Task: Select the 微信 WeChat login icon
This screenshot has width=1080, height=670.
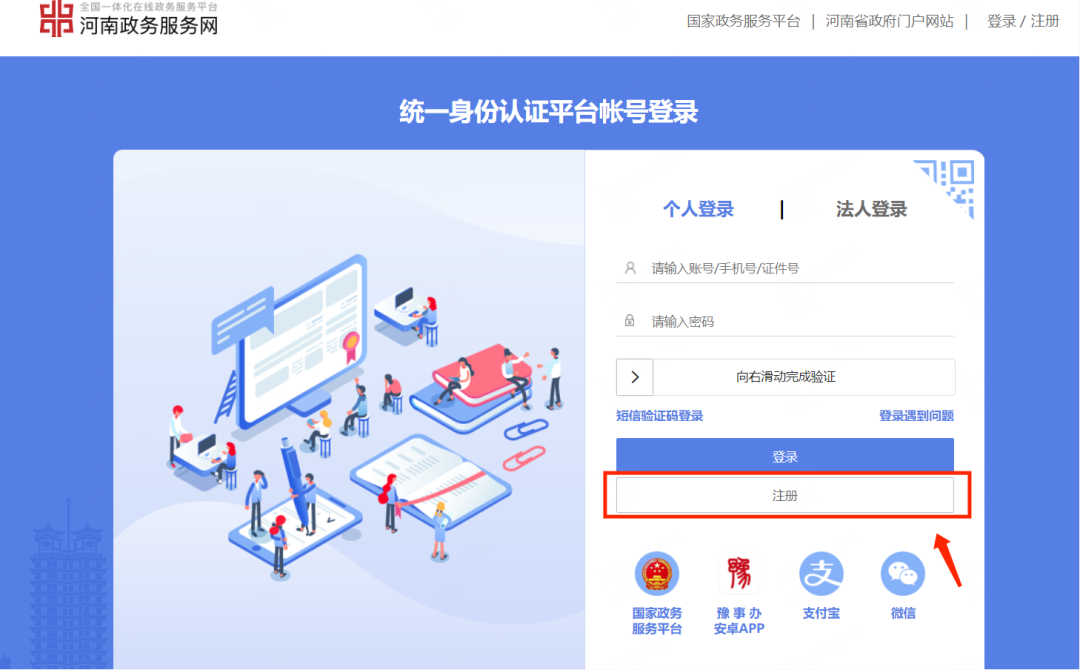Action: click(903, 574)
